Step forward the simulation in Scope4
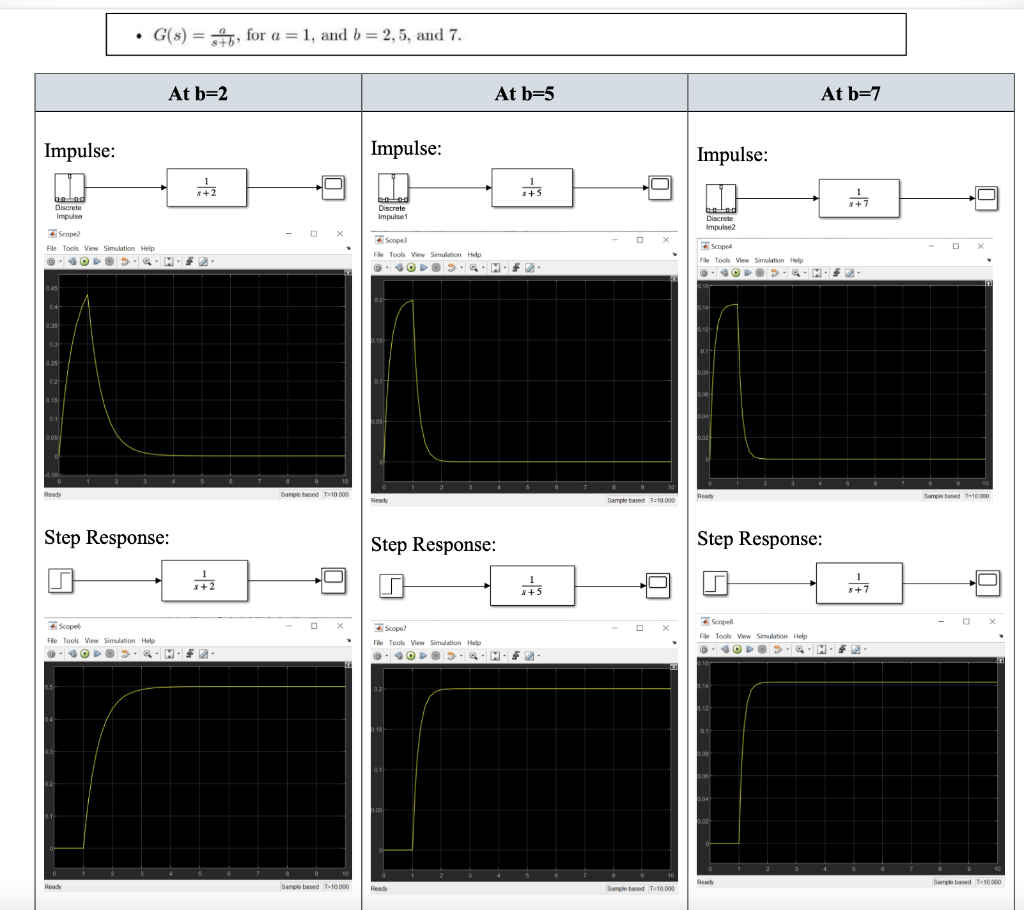 (x=748, y=273)
